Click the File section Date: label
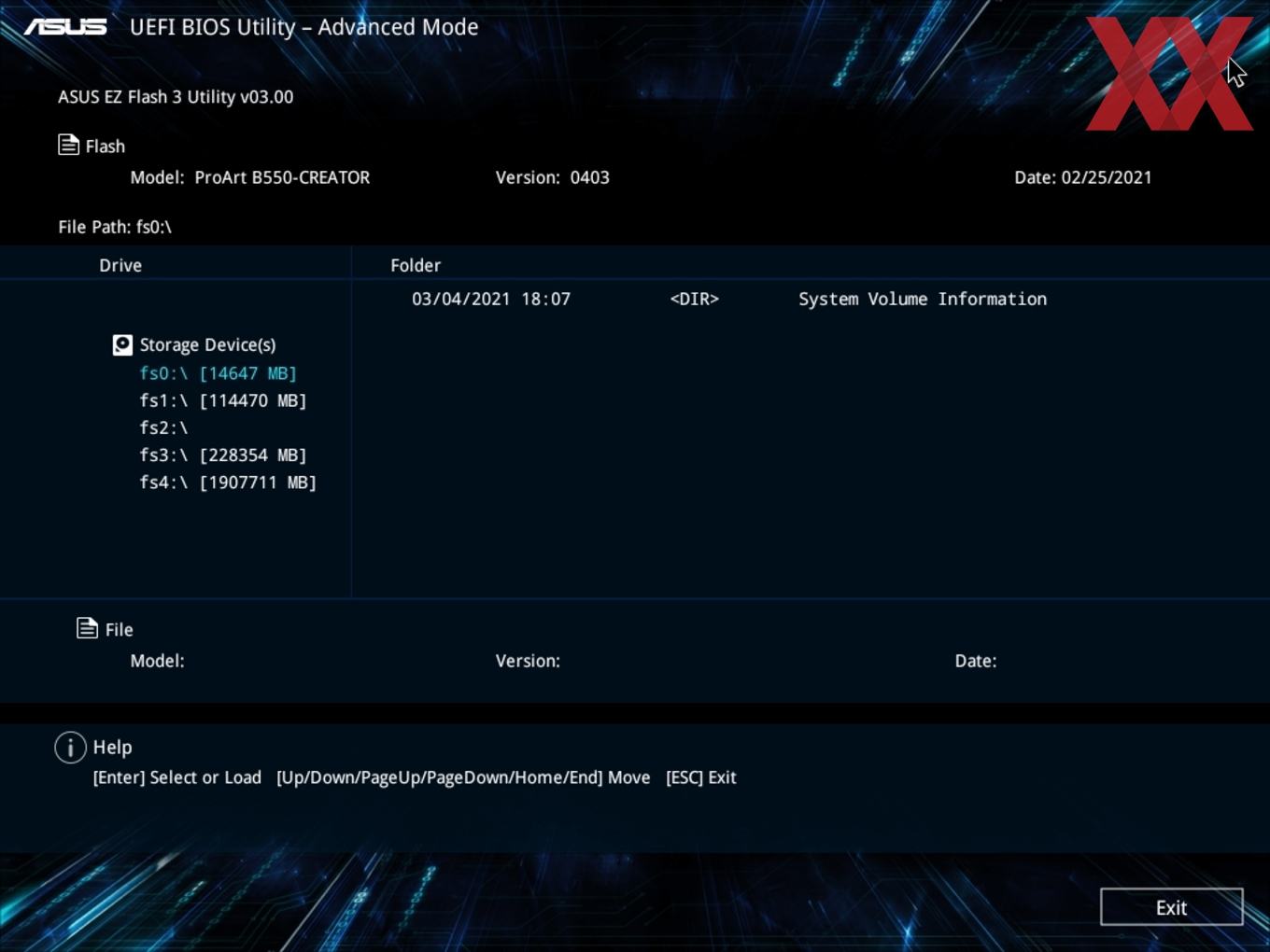The image size is (1270, 952). 976,661
